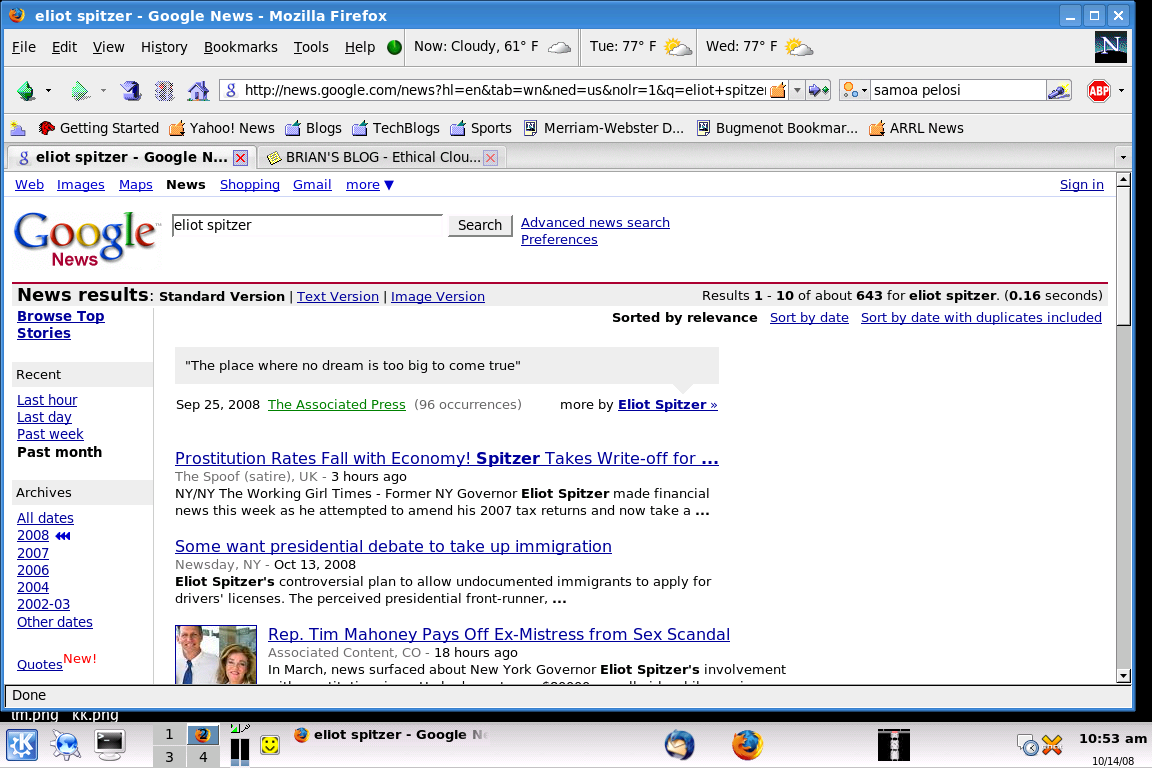Open the leftmost bookmarks toolbar icon

pos(18,129)
